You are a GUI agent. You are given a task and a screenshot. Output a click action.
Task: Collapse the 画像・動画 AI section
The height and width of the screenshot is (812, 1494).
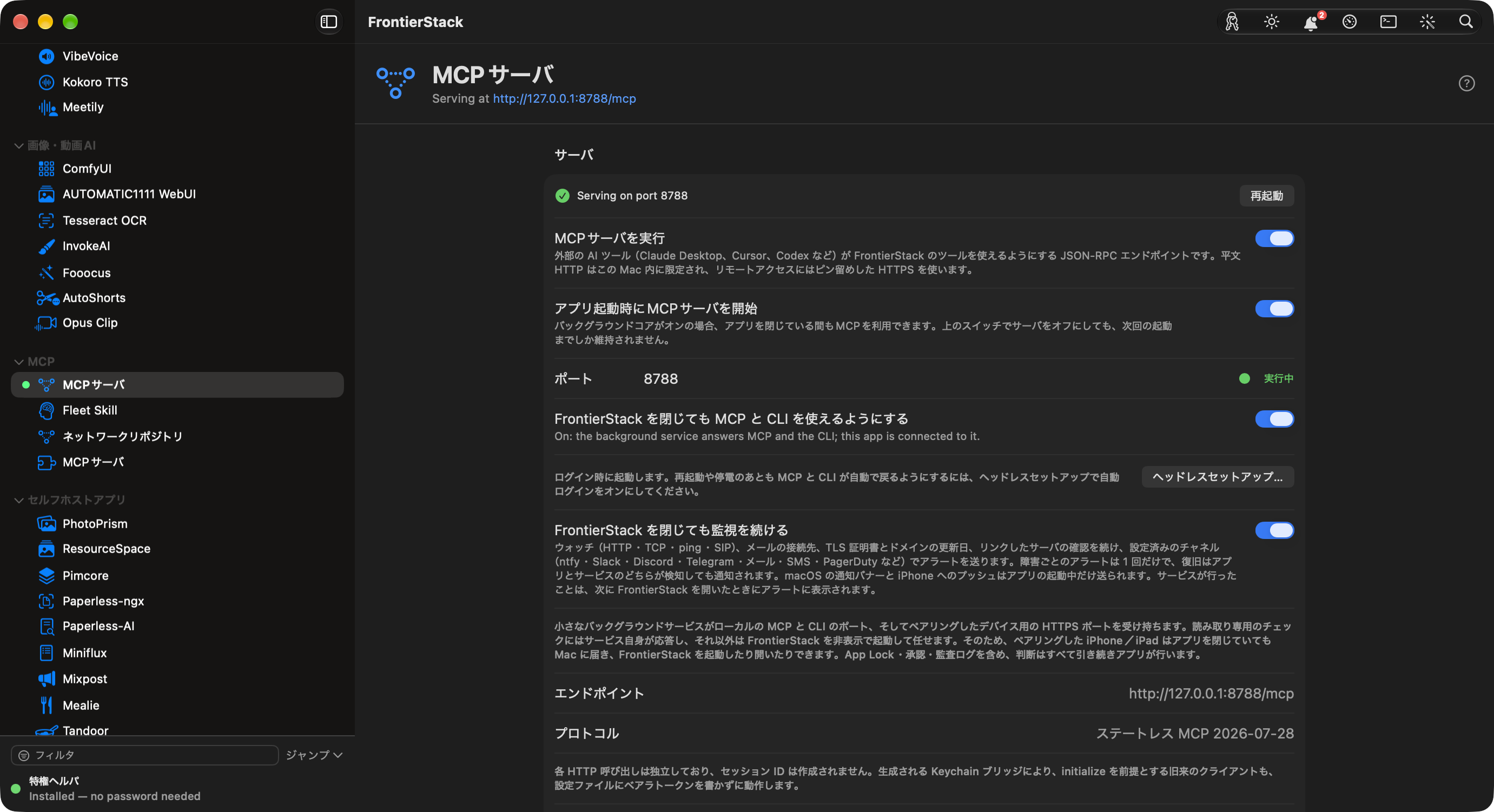[18, 145]
